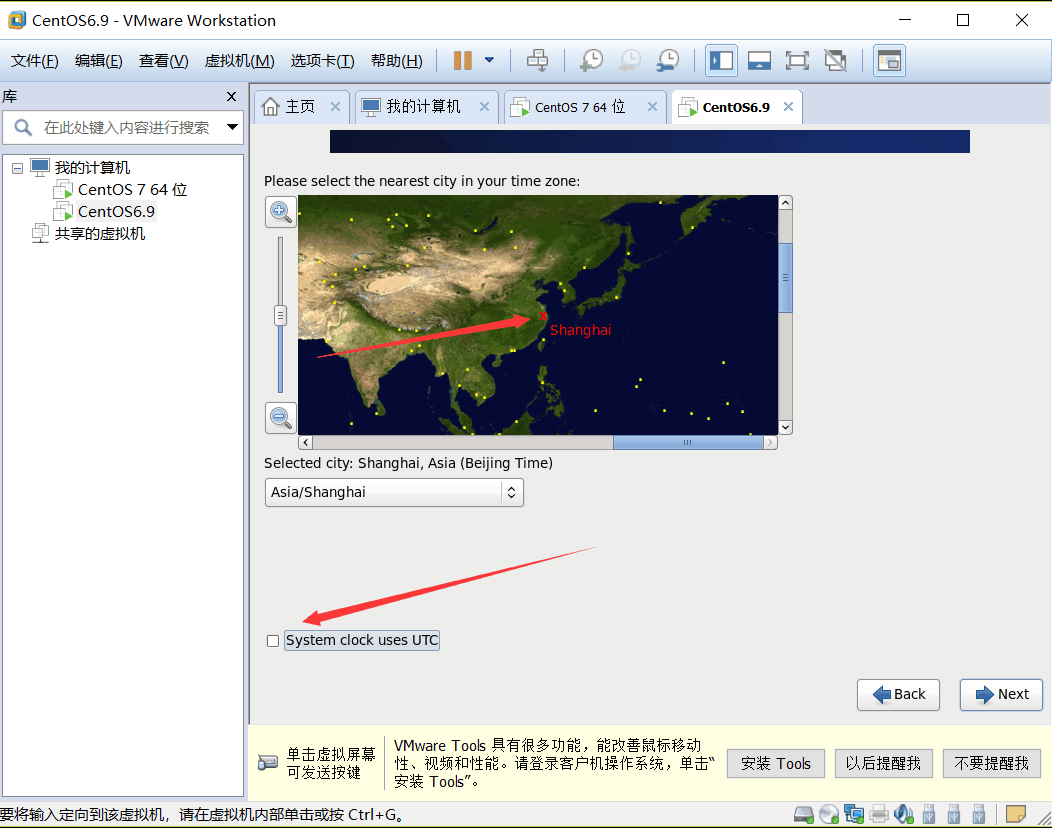Zoom in on the time zone map
This screenshot has height=828, width=1052.
[280, 212]
